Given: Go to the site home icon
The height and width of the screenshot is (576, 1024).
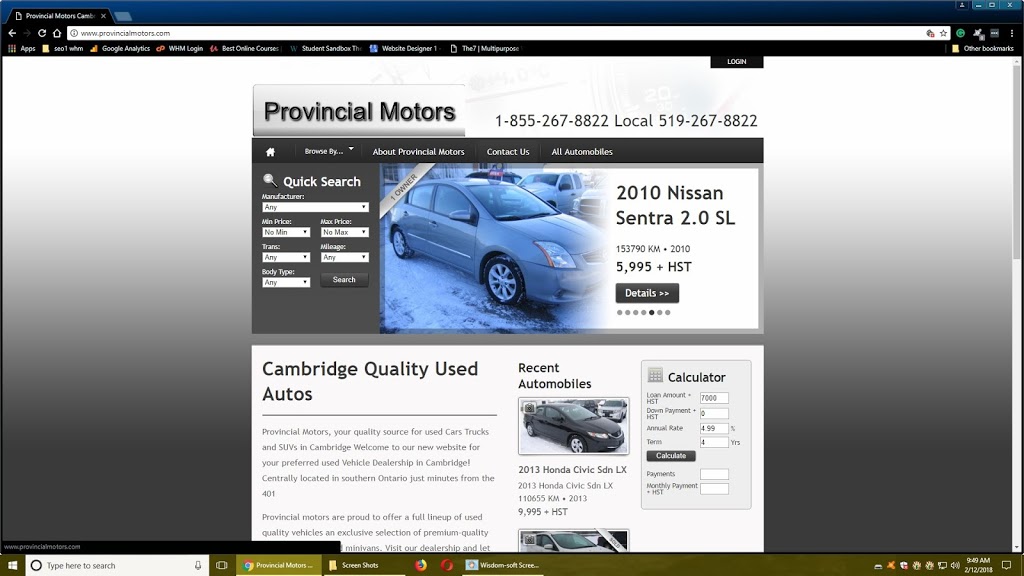Looking at the screenshot, I should click(x=270, y=152).
